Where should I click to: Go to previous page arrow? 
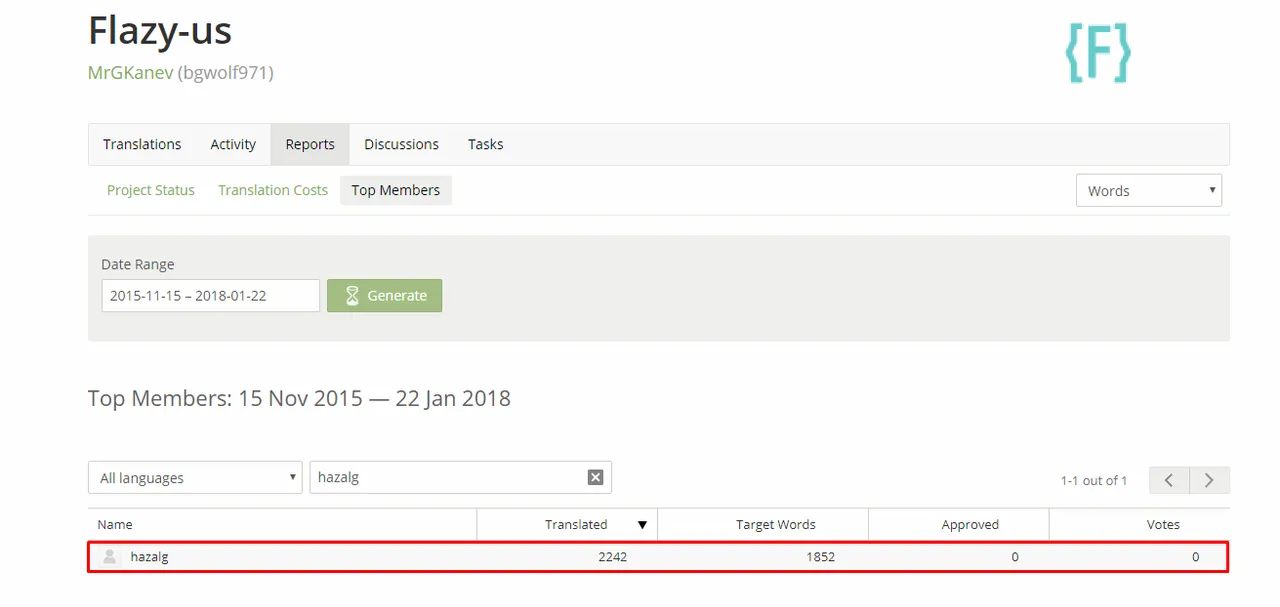point(1169,480)
